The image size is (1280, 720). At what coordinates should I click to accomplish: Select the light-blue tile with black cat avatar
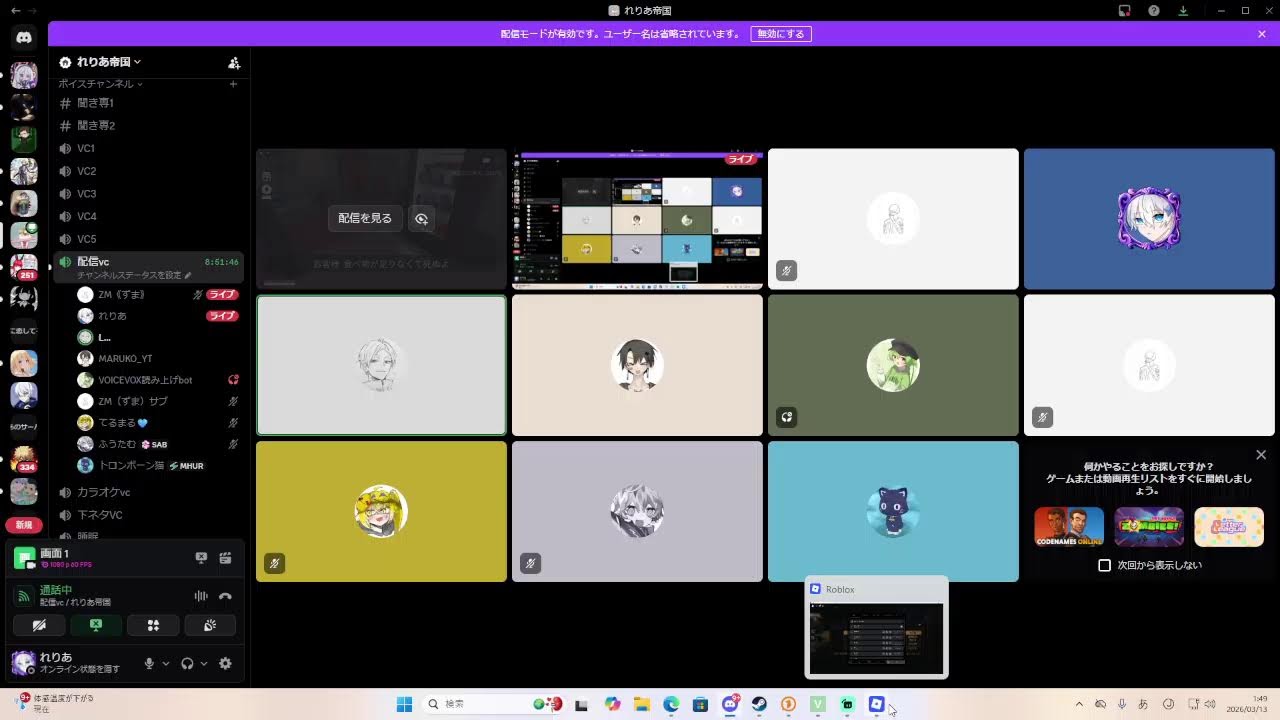[893, 511]
